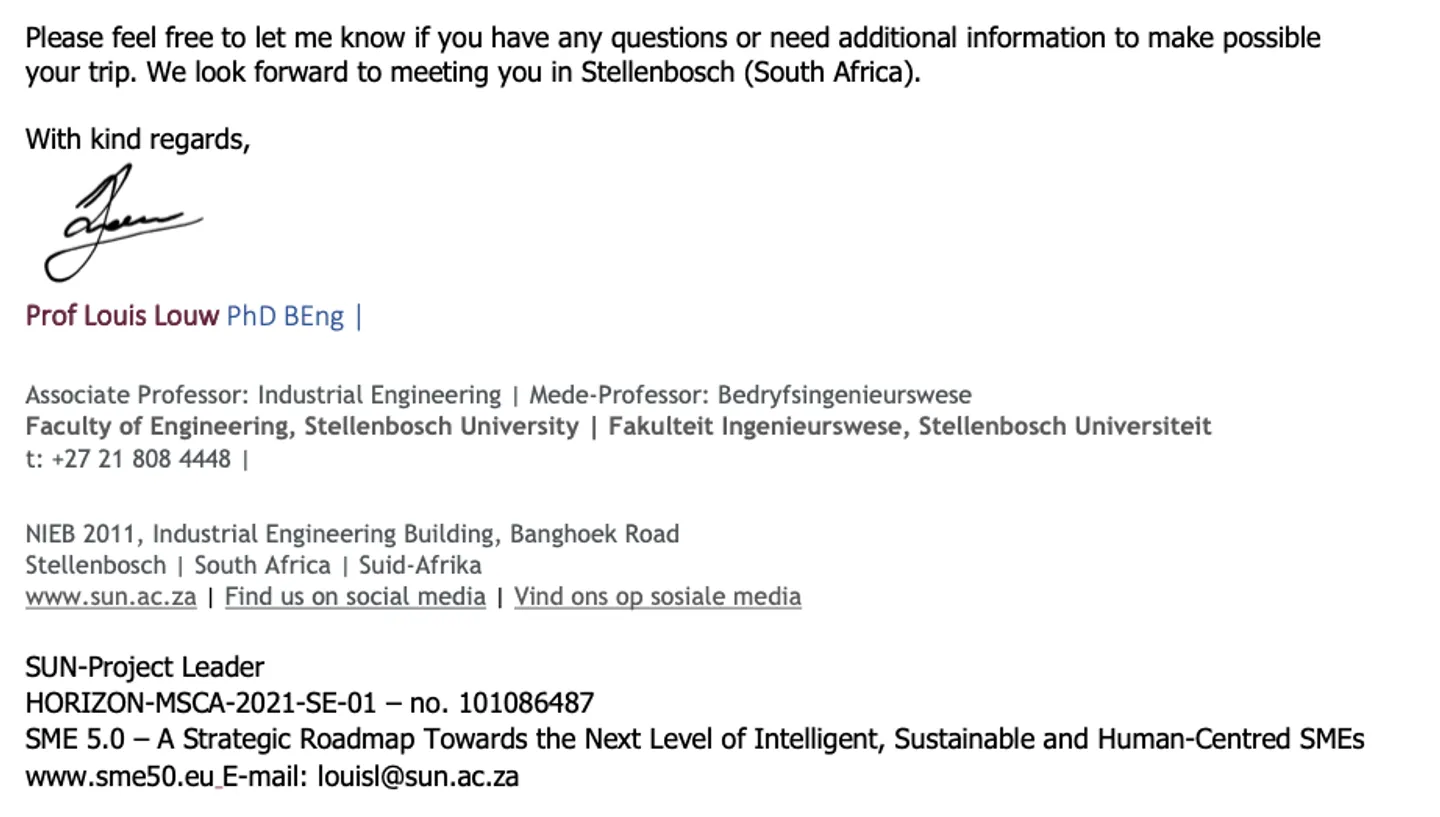
Task: Click the PhD BEng credentials text
Action: tap(285, 316)
